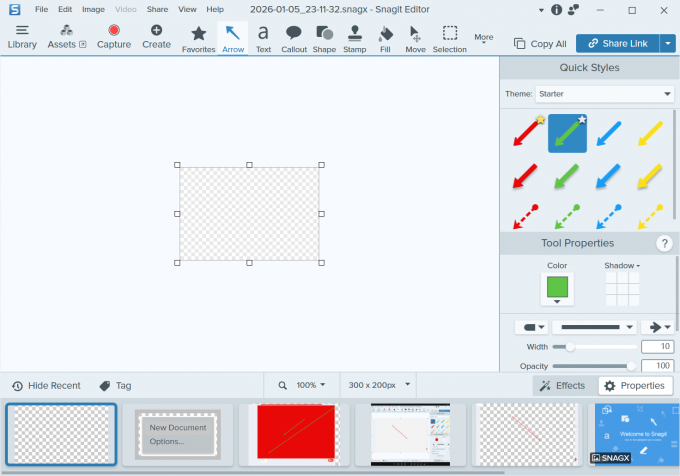Screen dimensions: 680x476
Task: Pick the yellow arrow style in first row
Action: [x=650, y=133]
